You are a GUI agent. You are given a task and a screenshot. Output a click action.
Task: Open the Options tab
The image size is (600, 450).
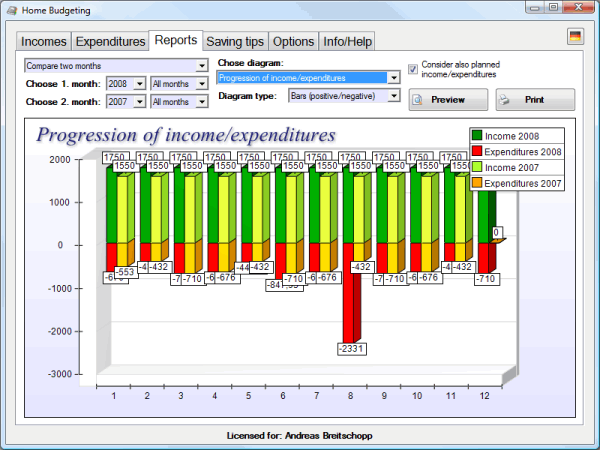[x=293, y=41]
